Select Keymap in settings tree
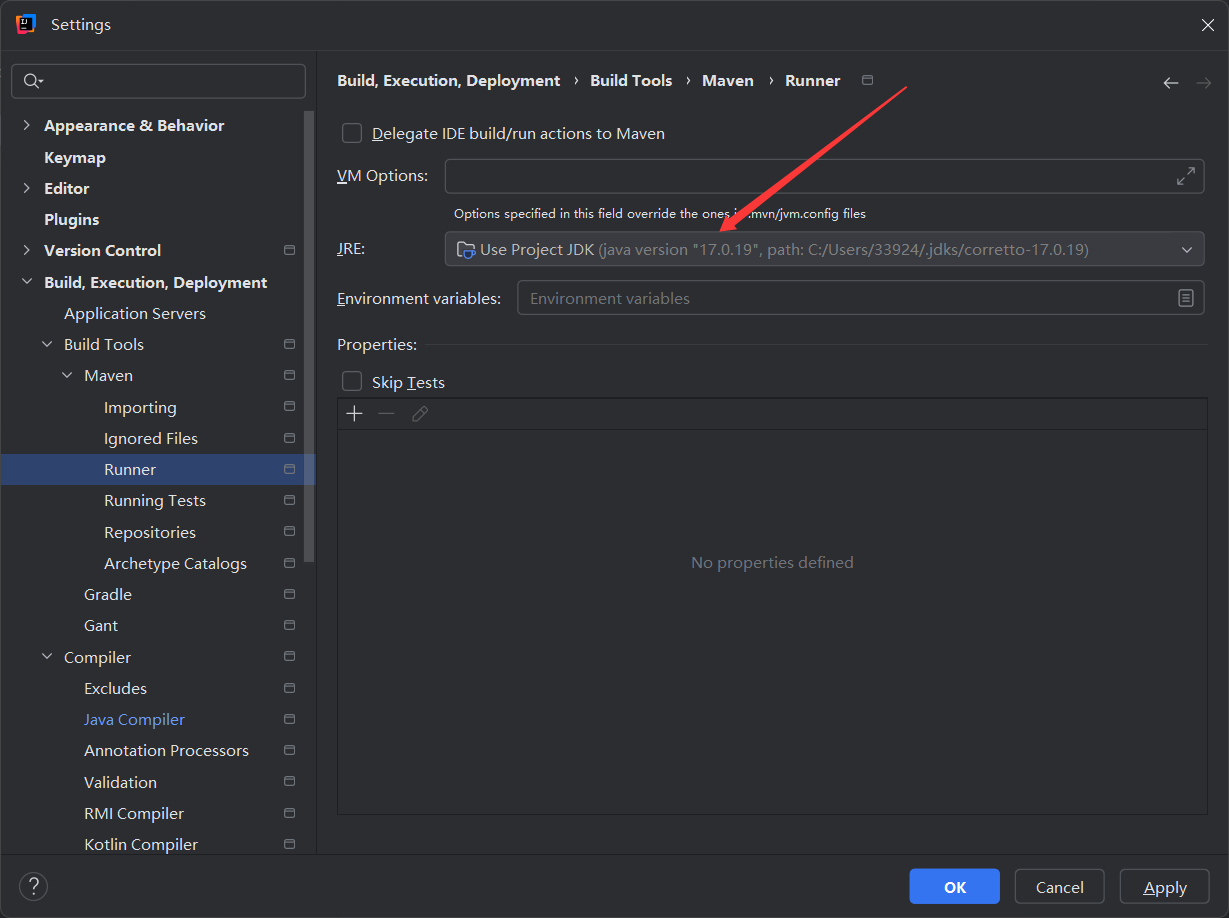Viewport: 1229px width, 918px height. (75, 157)
